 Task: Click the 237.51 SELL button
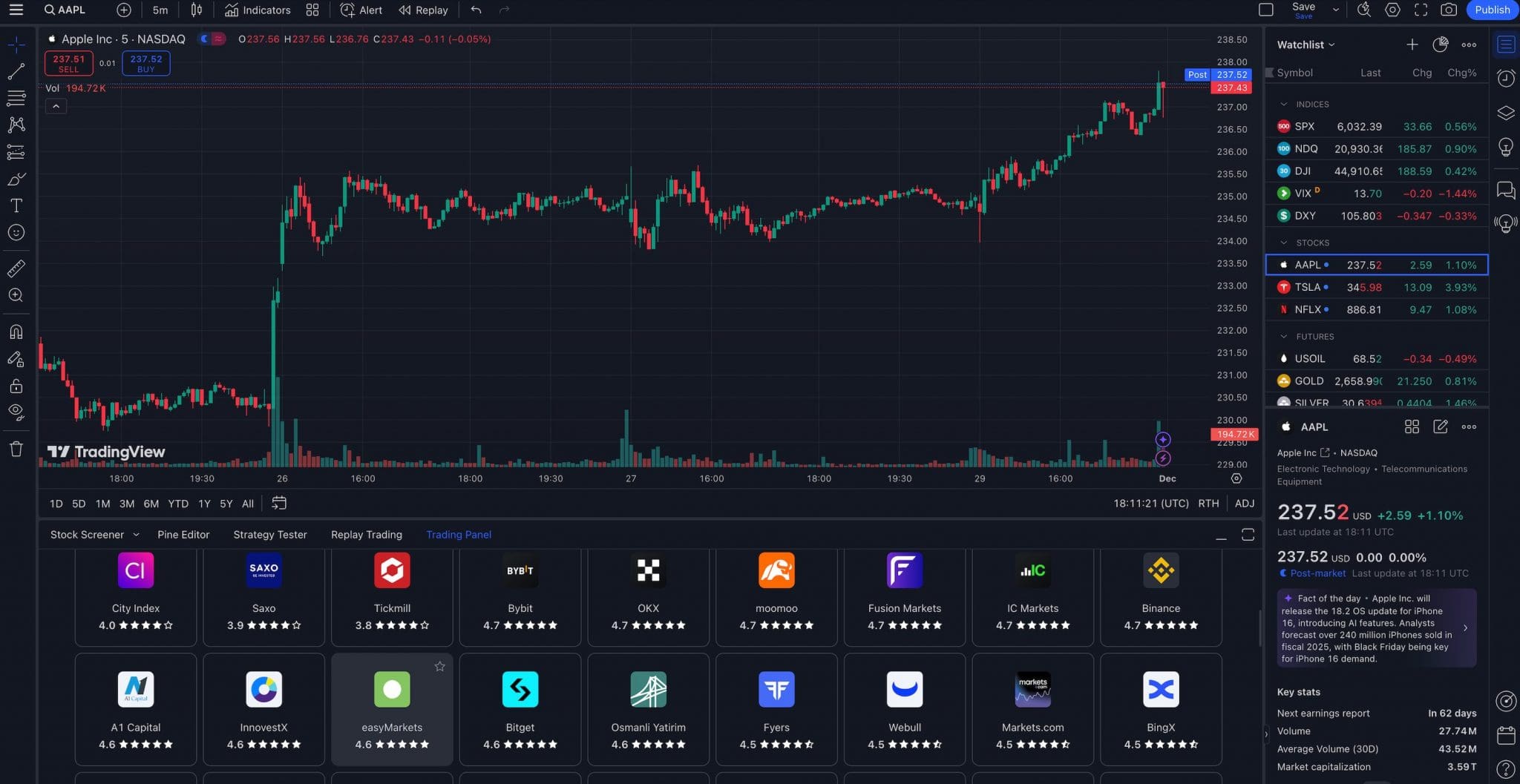tap(68, 63)
